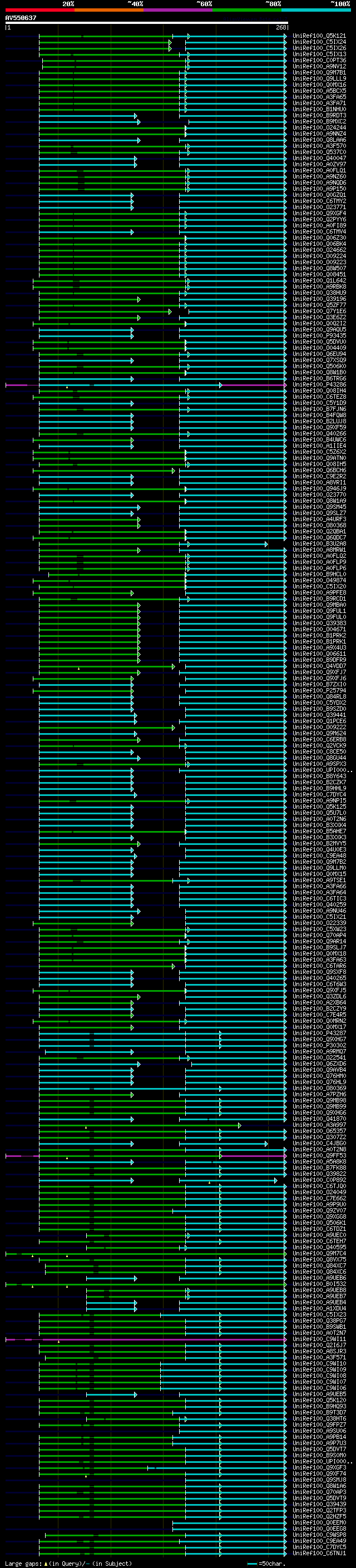Choose the UniRef100_Q537C0 label
The height and width of the screenshot is (1568, 356).
pos(319,152)
